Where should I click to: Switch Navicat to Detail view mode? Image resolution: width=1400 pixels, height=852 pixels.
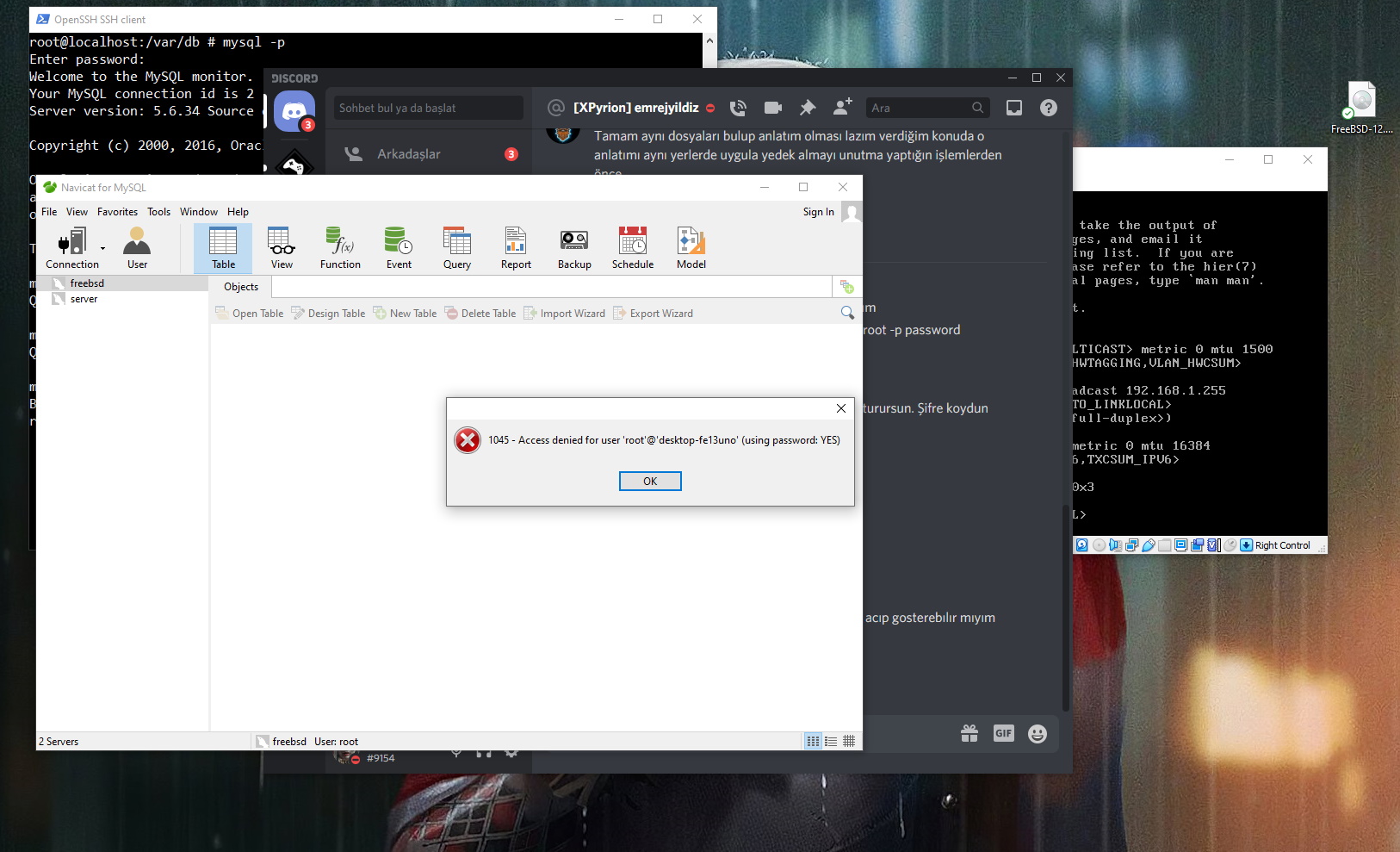(831, 742)
